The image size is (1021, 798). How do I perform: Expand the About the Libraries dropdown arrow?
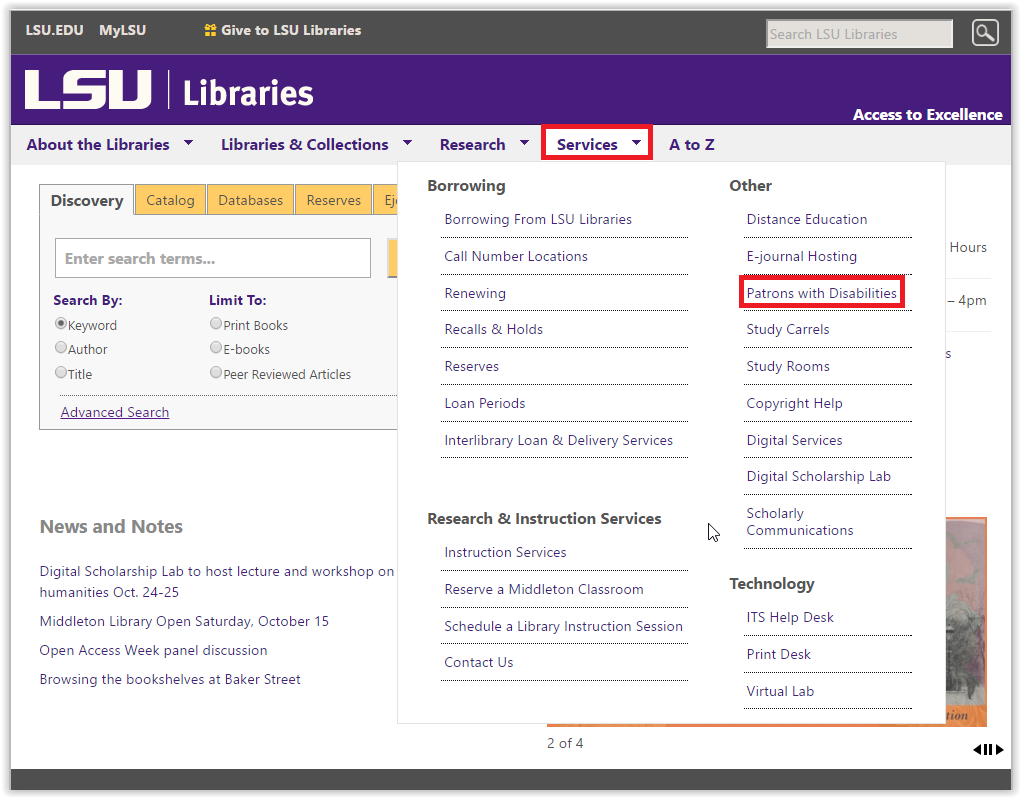(188, 142)
